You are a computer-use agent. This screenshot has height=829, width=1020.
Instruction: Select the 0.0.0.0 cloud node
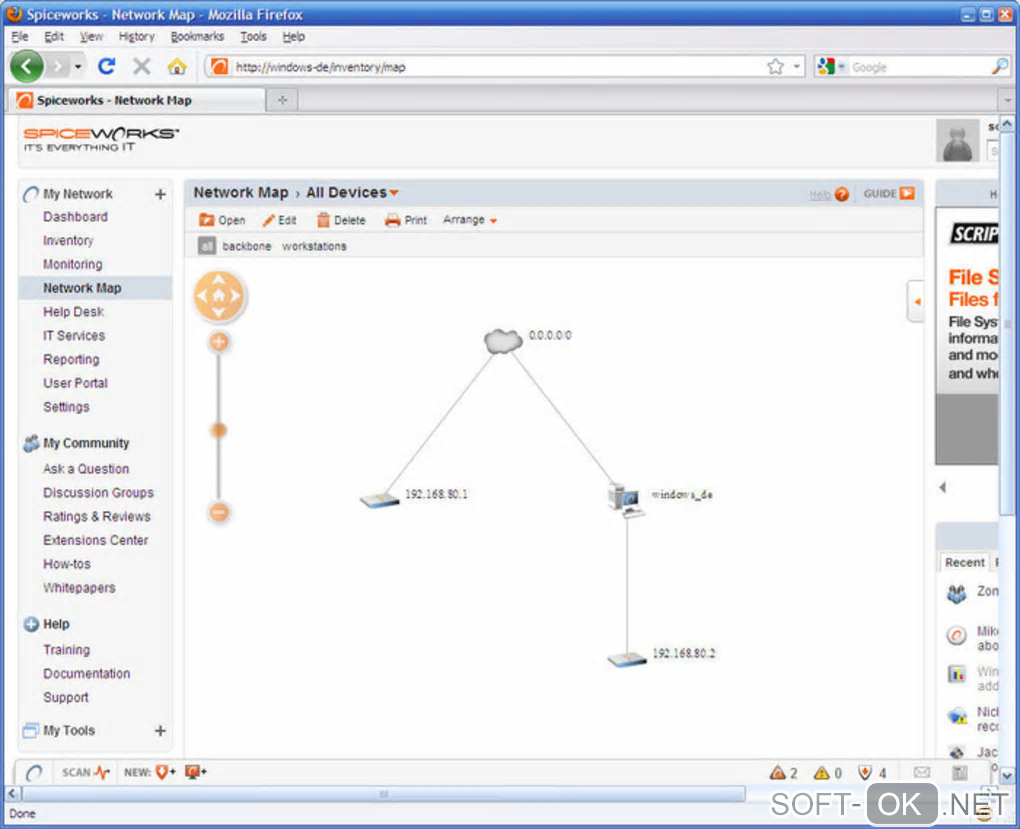[503, 340]
